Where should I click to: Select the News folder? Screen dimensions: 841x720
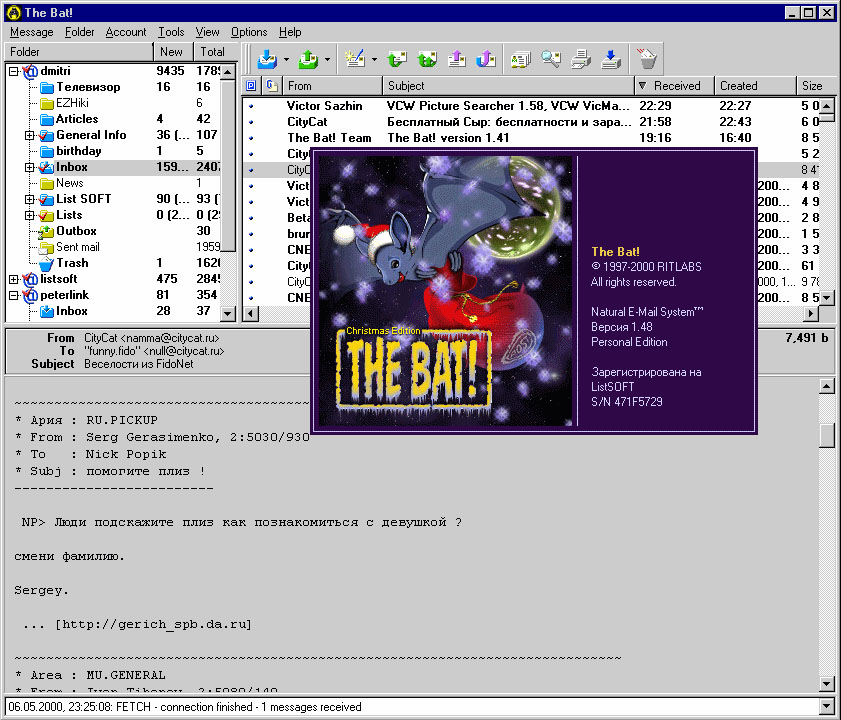(70, 183)
